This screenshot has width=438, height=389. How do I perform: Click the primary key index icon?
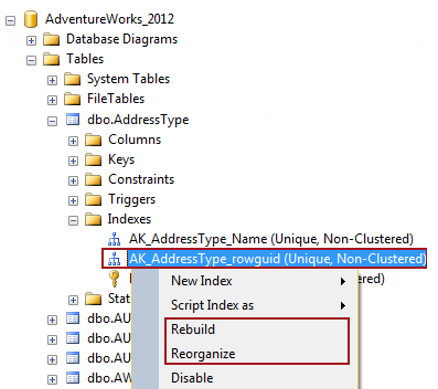tap(114, 279)
